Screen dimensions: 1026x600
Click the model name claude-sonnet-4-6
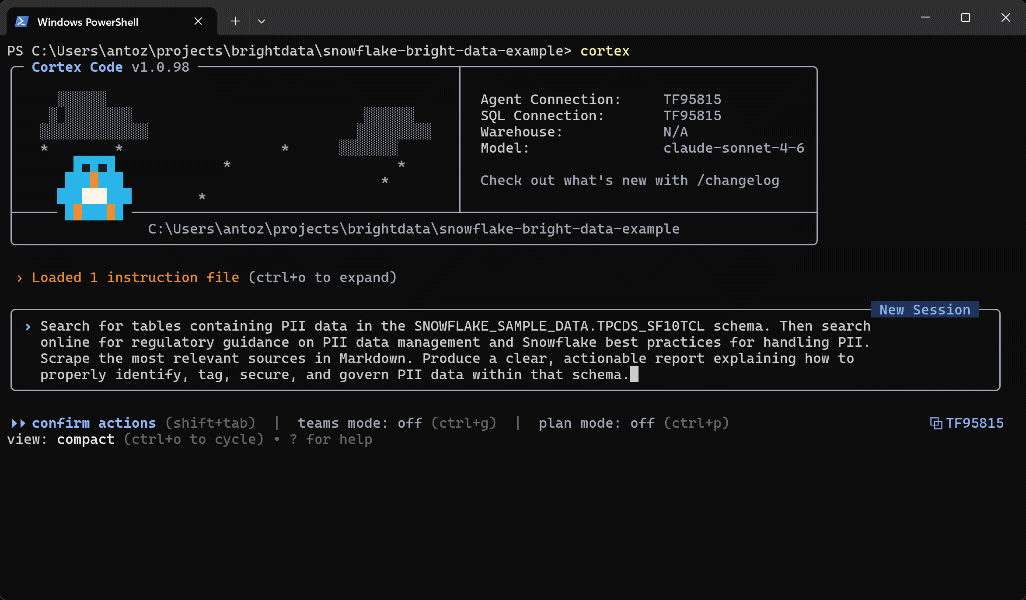coord(734,148)
